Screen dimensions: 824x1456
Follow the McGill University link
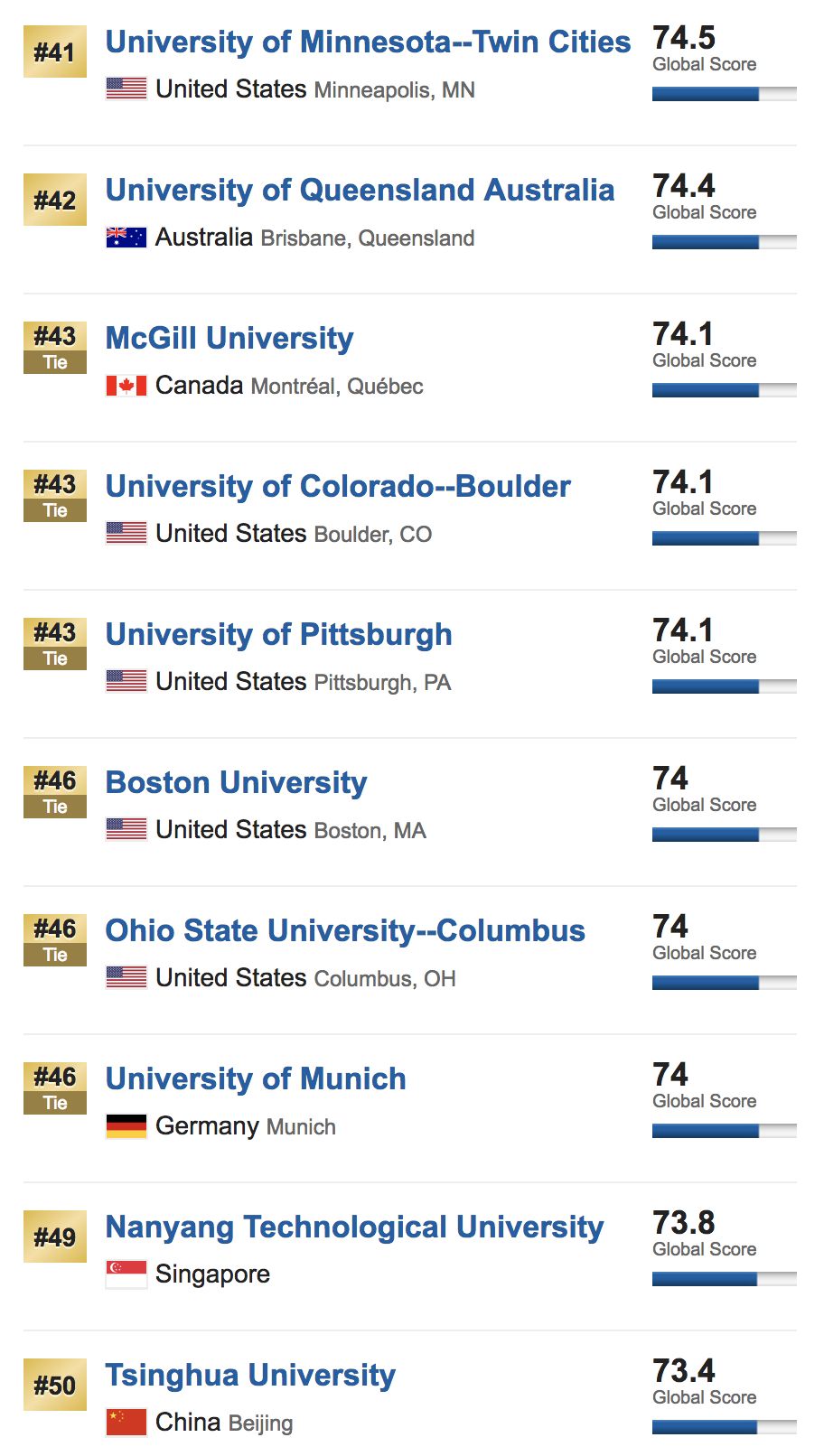click(229, 338)
